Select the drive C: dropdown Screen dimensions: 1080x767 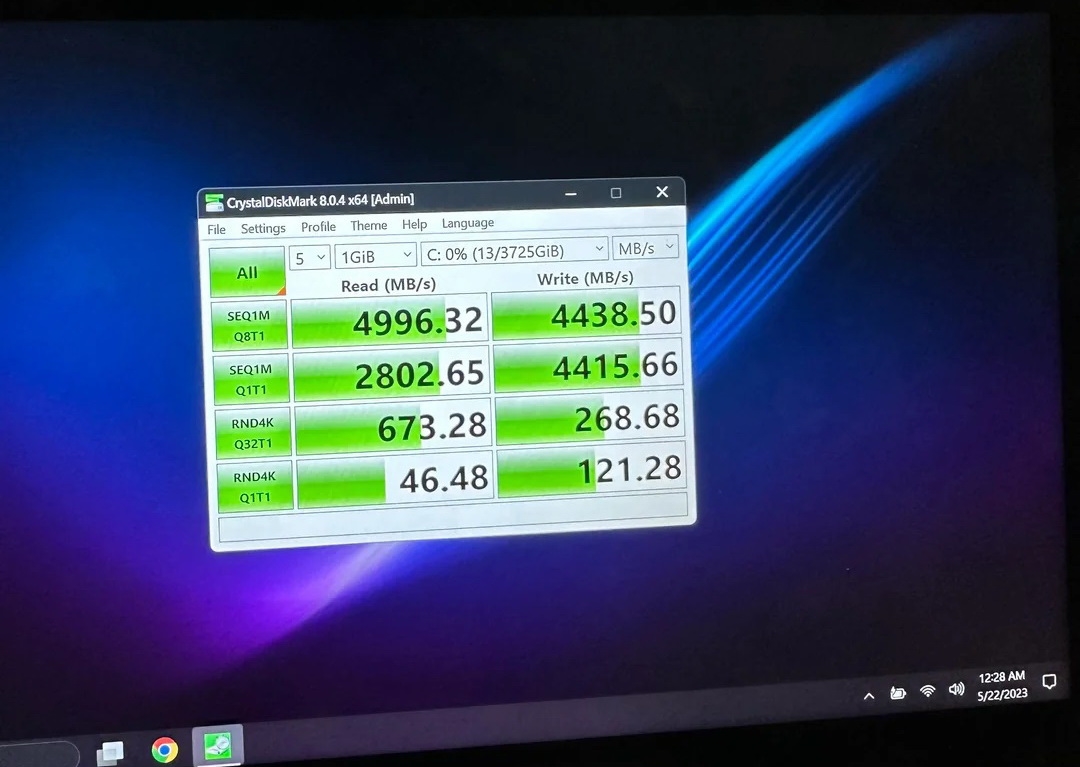point(514,250)
